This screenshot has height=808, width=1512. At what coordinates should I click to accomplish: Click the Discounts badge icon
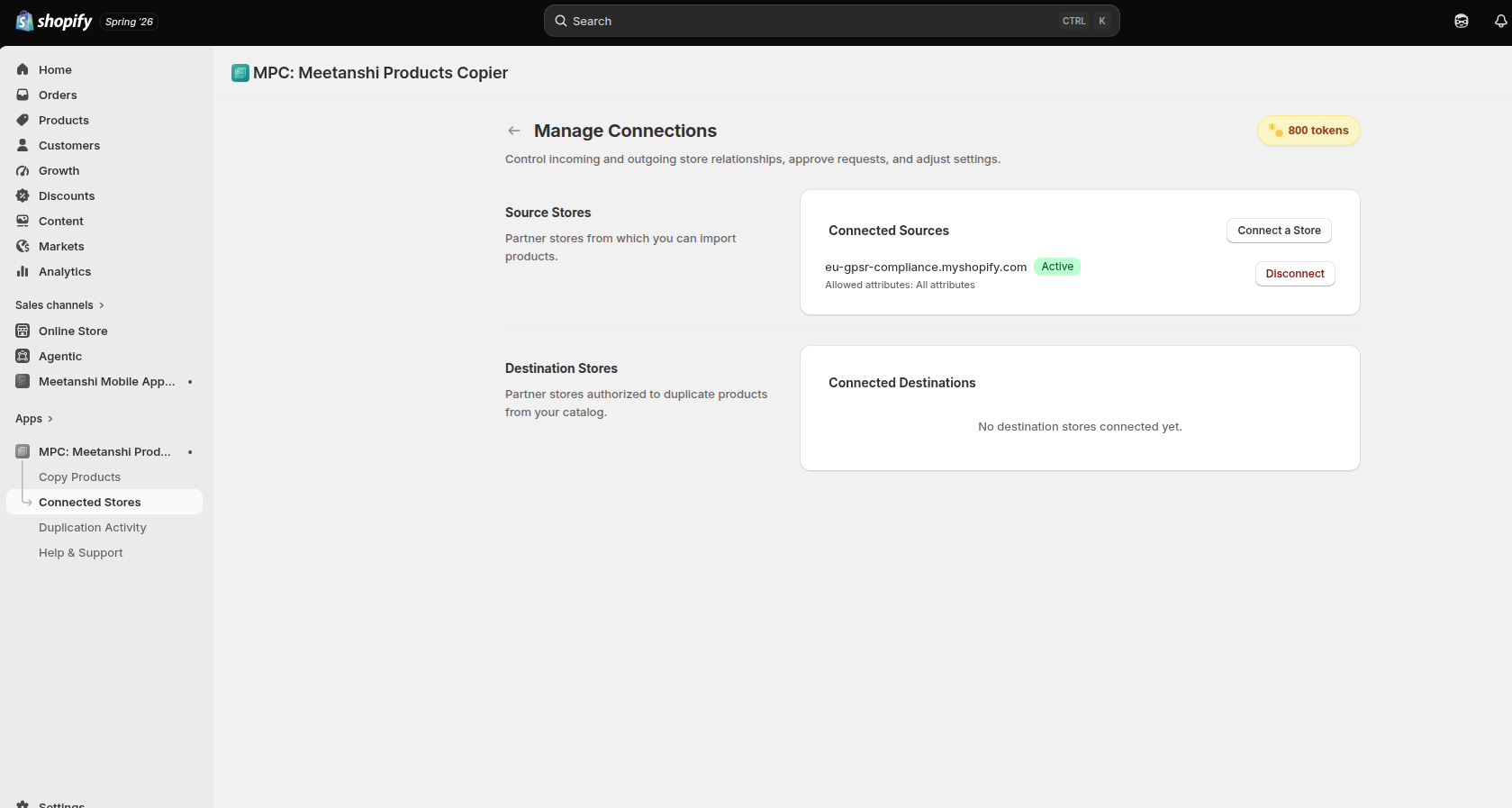click(x=23, y=195)
